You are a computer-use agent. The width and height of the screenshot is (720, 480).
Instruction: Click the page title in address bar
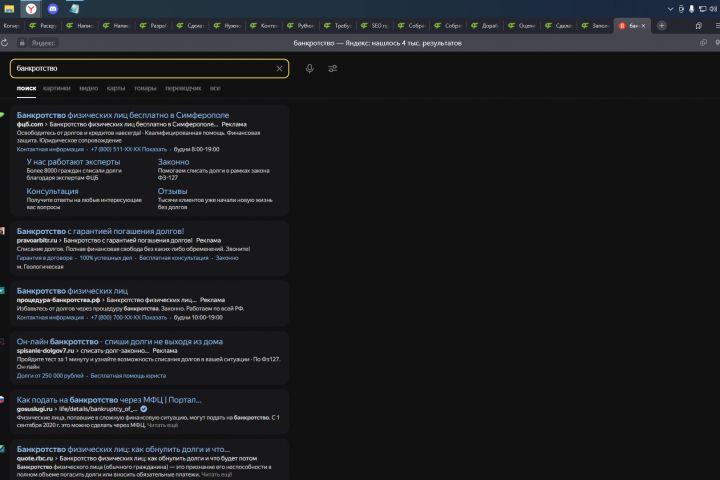point(377,43)
